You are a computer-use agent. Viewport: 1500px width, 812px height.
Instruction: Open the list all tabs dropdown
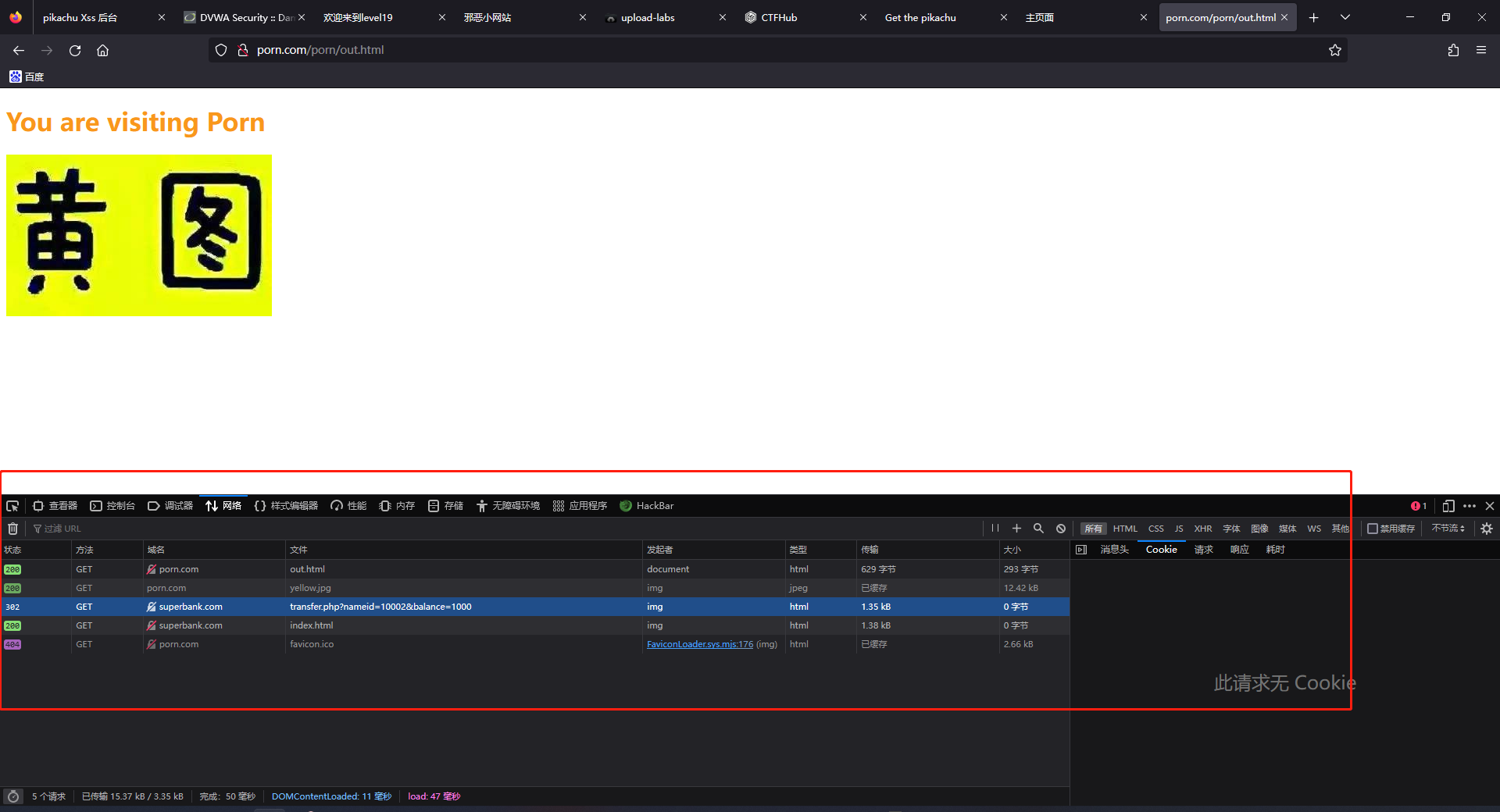tap(1345, 17)
